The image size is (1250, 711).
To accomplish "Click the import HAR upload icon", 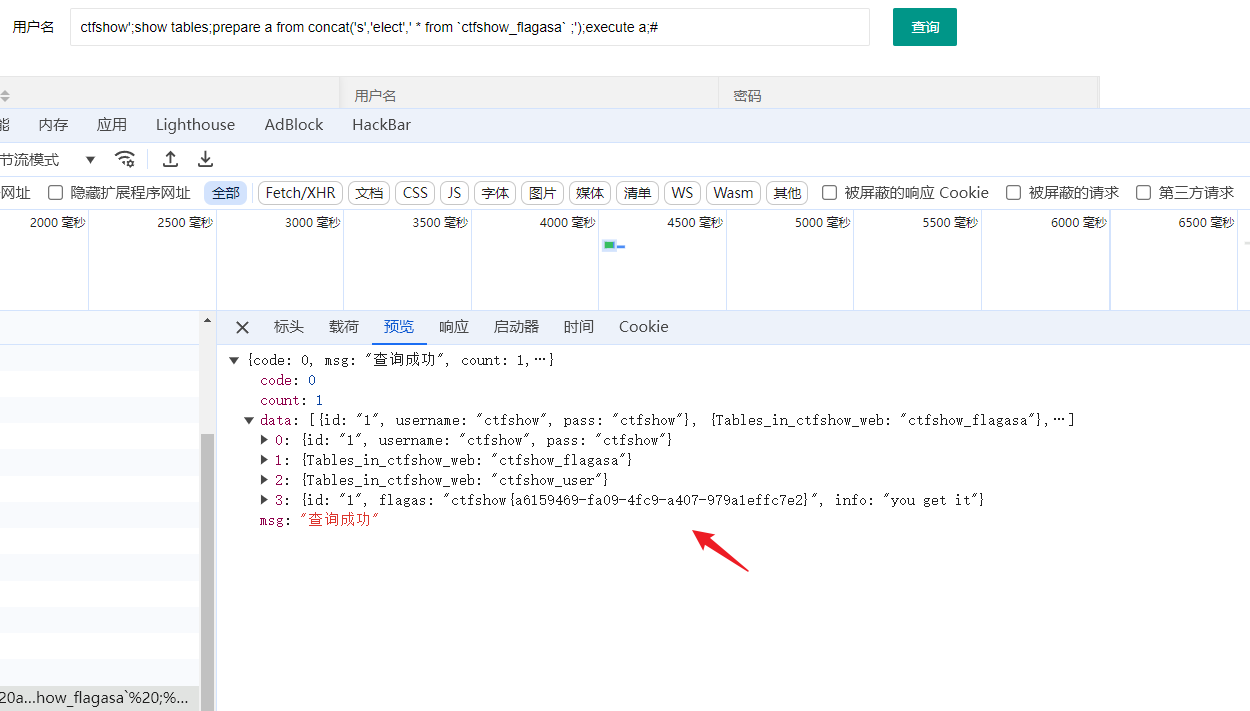I will click(x=171, y=159).
